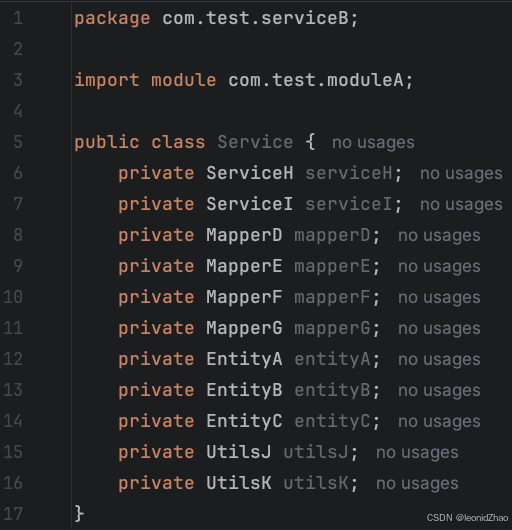Click the entityC field name
This screenshot has height=530, width=512.
(x=332, y=421)
